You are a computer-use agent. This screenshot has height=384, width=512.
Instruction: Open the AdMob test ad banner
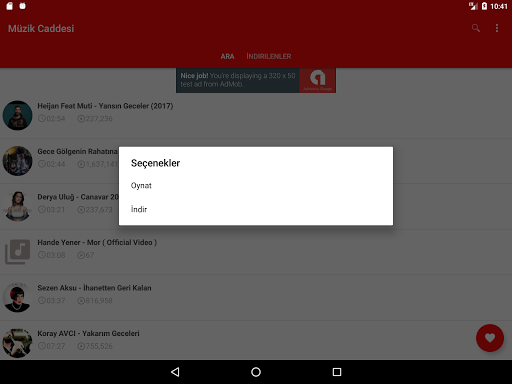[x=256, y=80]
